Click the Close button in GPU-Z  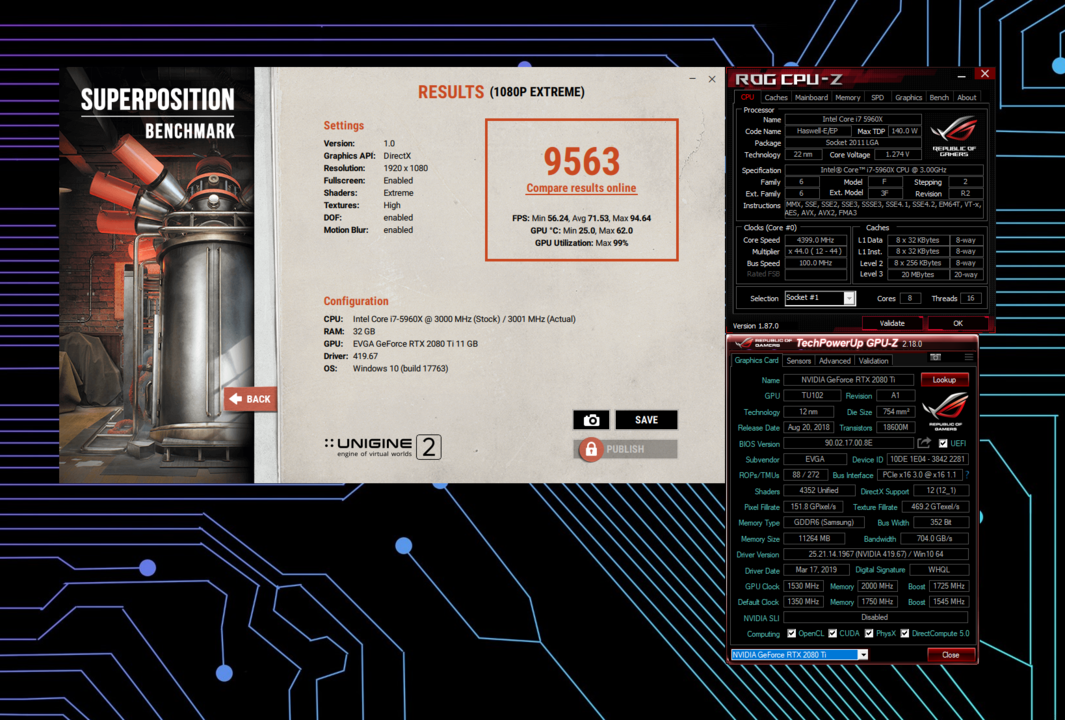click(950, 655)
